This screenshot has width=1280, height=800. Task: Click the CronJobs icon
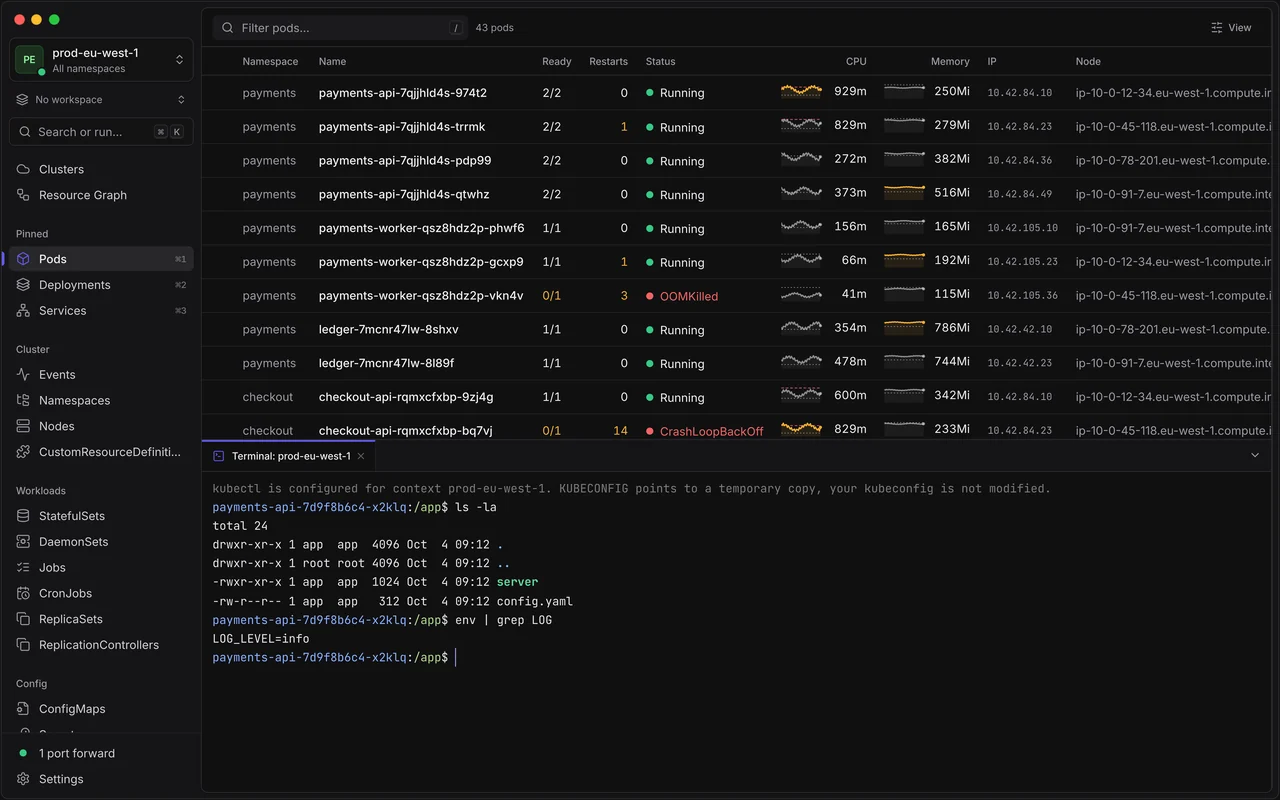coord(23,593)
